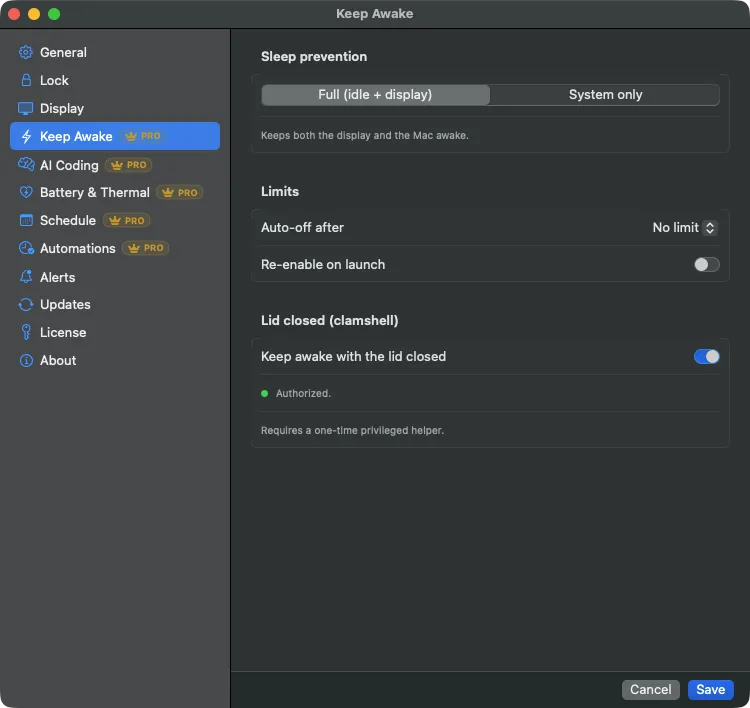Click Keep Awake sidebar item

(115, 136)
